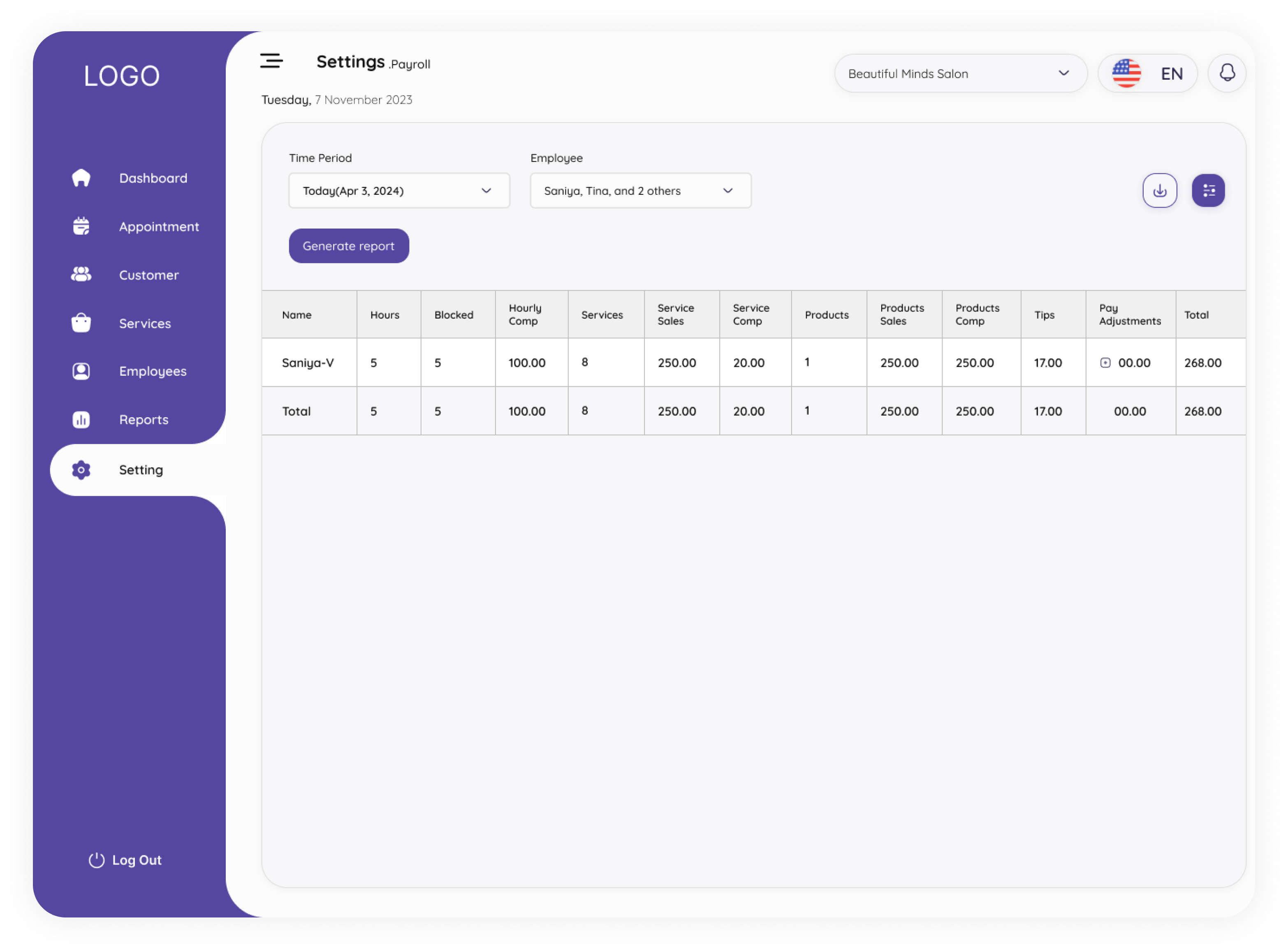Open Reports menu item

pyautogui.click(x=144, y=420)
